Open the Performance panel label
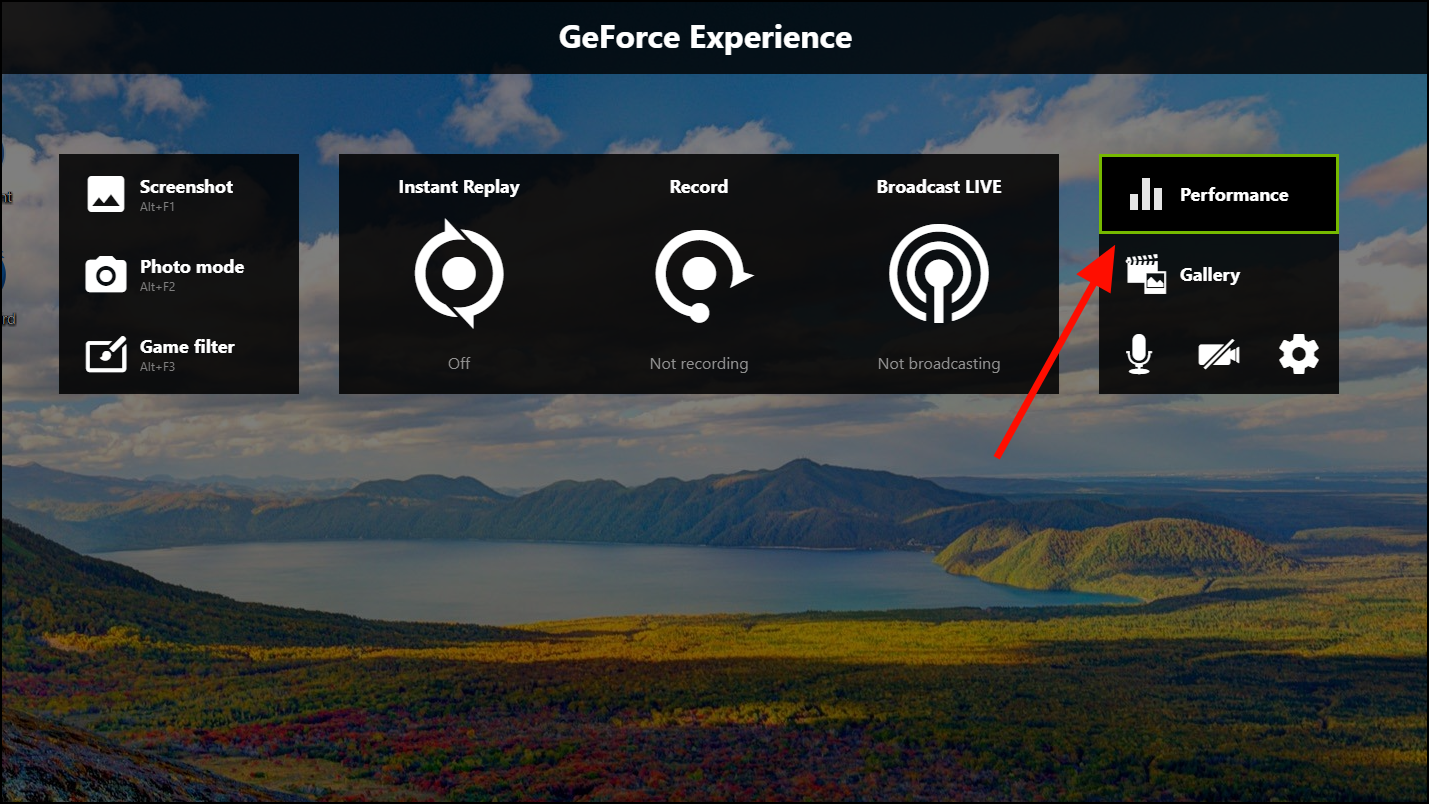Image resolution: width=1429 pixels, height=804 pixels. tap(1234, 195)
